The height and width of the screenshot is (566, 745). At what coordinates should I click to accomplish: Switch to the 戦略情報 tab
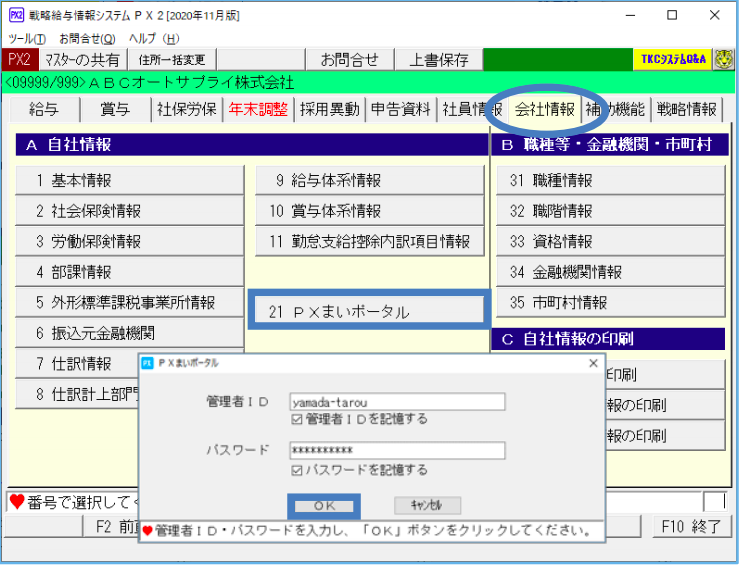(x=687, y=110)
